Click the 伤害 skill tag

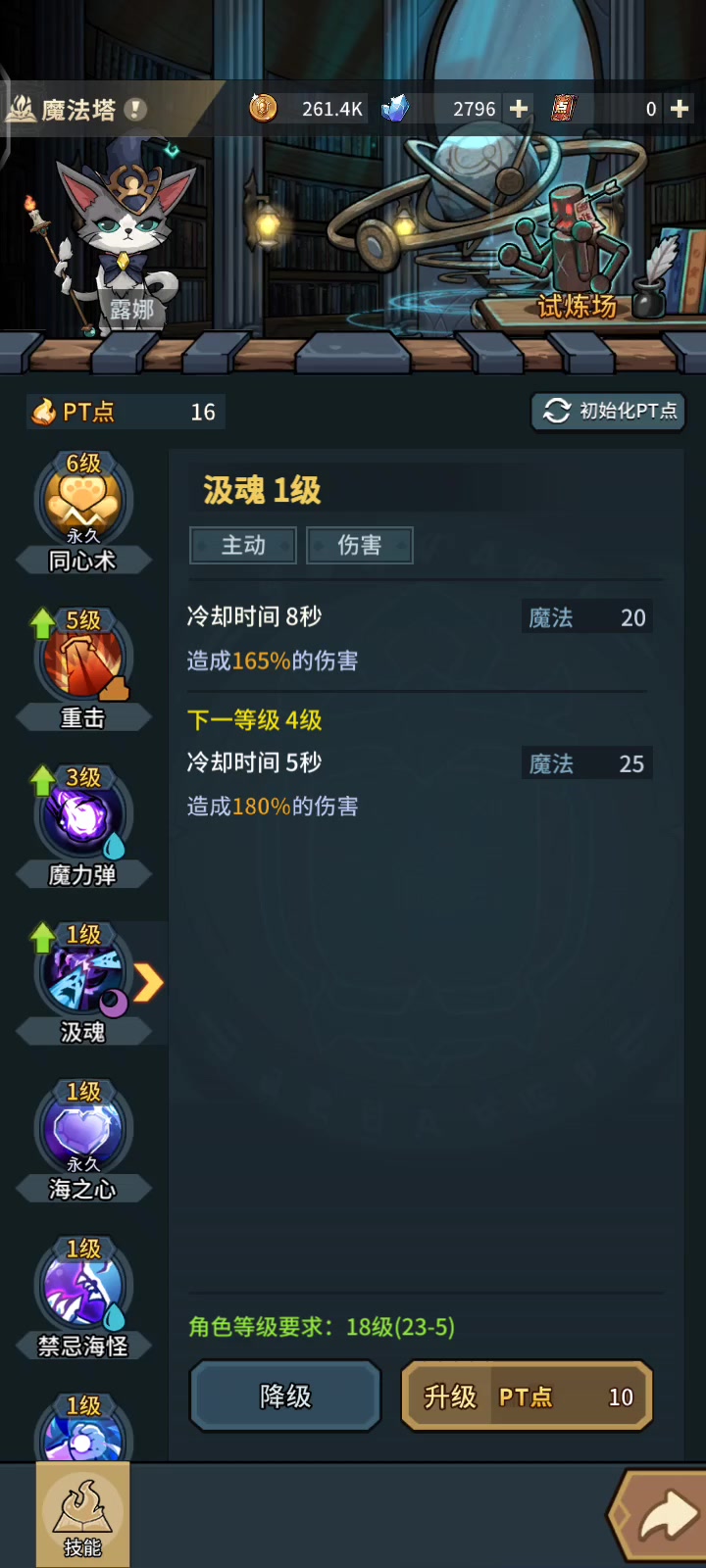click(360, 545)
